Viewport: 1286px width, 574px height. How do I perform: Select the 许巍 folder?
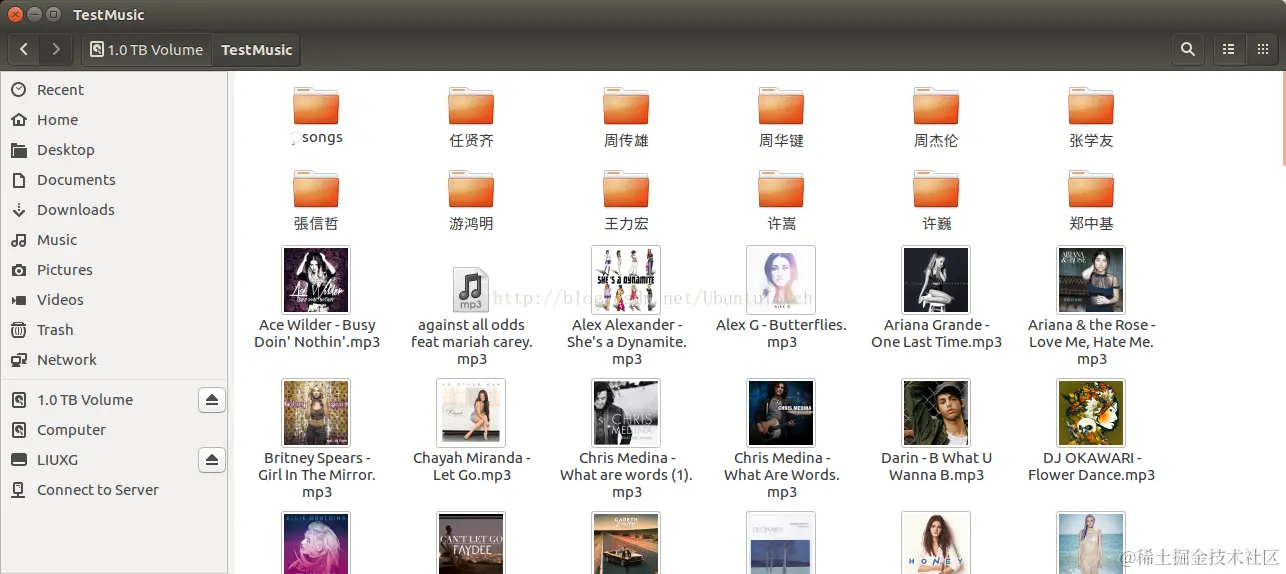(x=936, y=200)
